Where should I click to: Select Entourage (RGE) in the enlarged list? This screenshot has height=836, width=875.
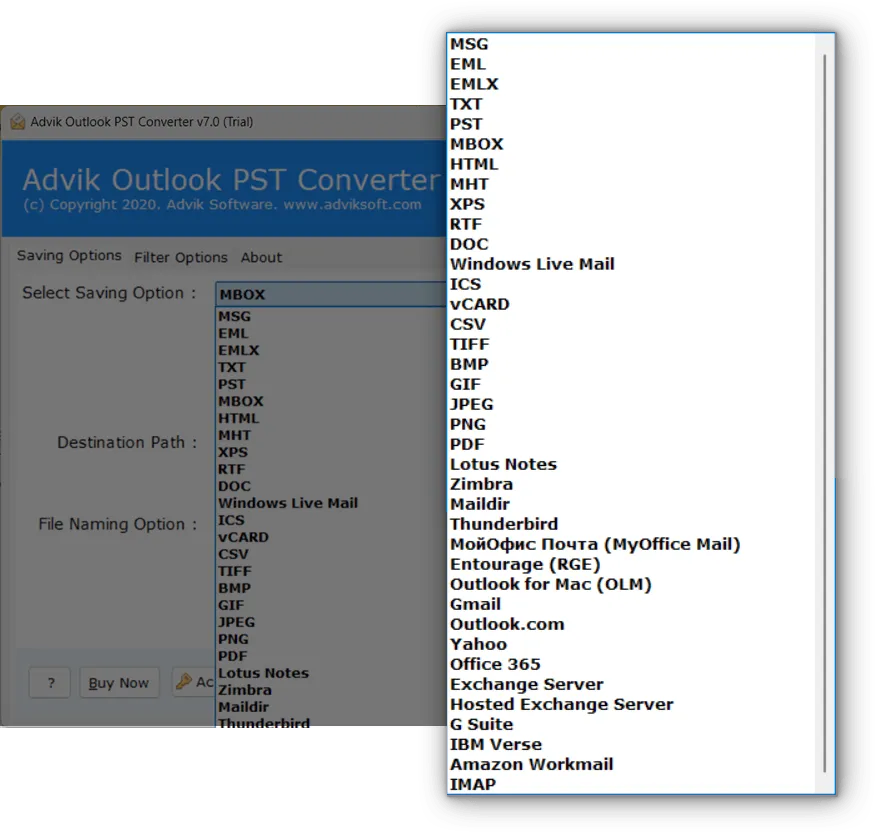pyautogui.click(x=525, y=564)
